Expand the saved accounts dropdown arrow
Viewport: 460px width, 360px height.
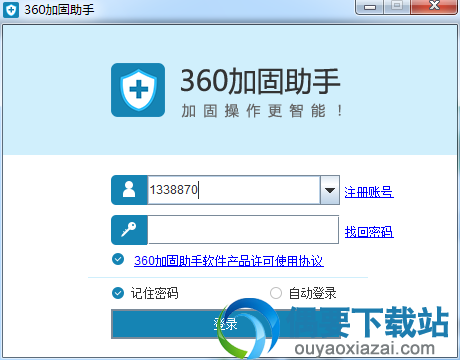point(330,190)
